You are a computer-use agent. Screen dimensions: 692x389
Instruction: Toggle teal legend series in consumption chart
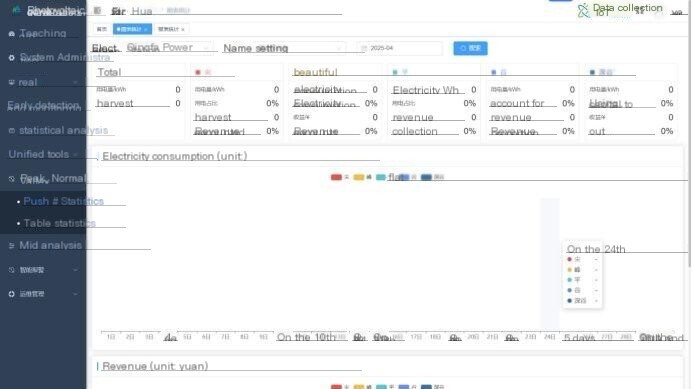pos(381,177)
